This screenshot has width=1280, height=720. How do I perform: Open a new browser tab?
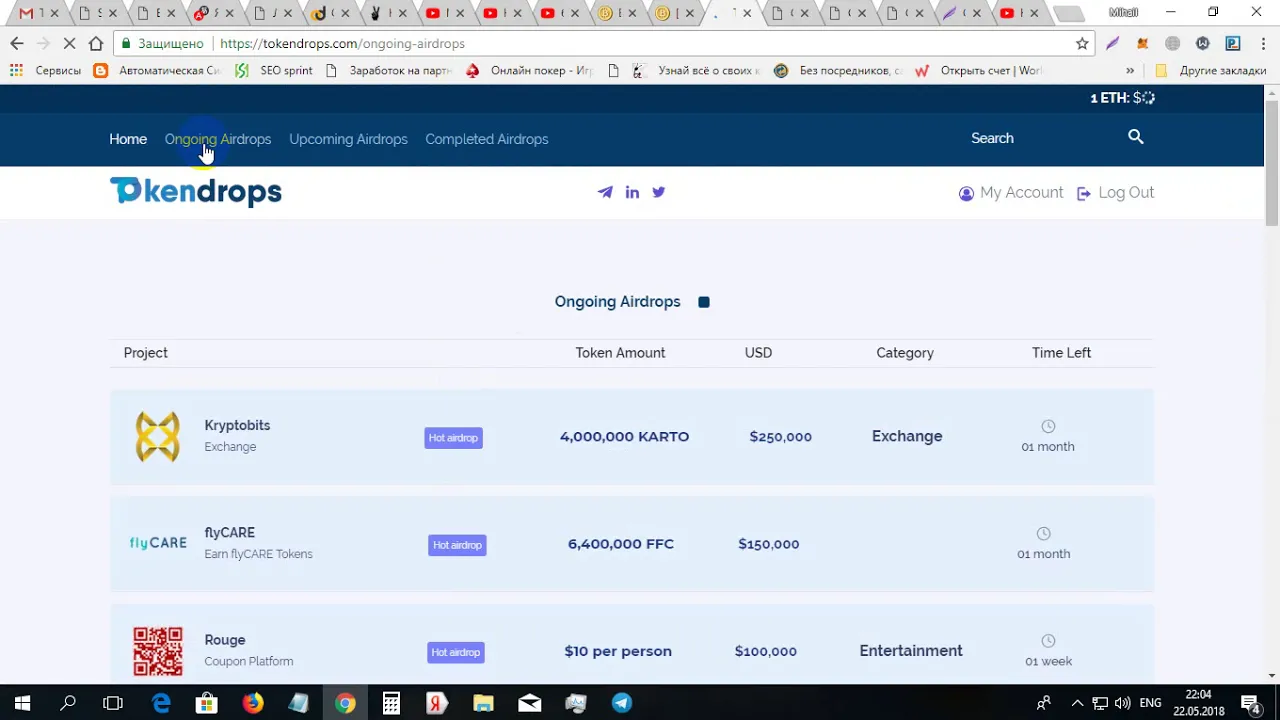[x=1068, y=13]
